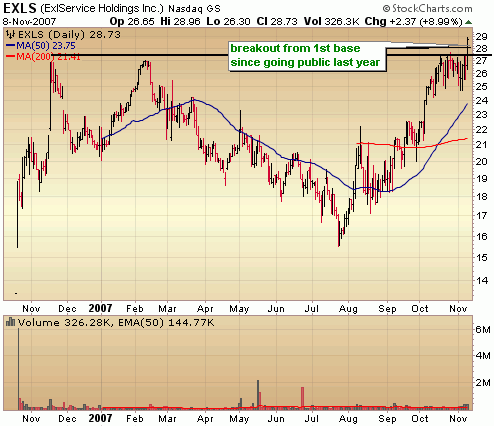Click the May label under the price chart
The width and height of the screenshot is (494, 426).
(239, 309)
